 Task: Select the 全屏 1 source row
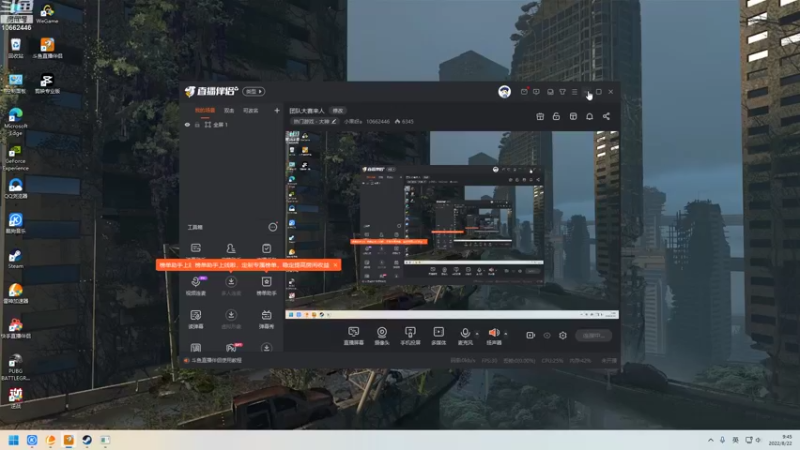232,124
